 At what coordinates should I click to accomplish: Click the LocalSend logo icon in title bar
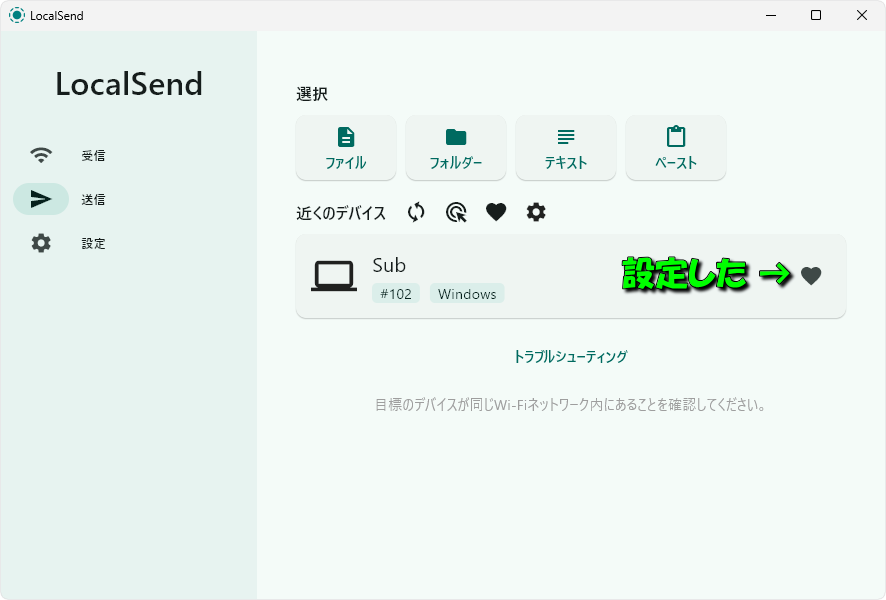pos(17,15)
